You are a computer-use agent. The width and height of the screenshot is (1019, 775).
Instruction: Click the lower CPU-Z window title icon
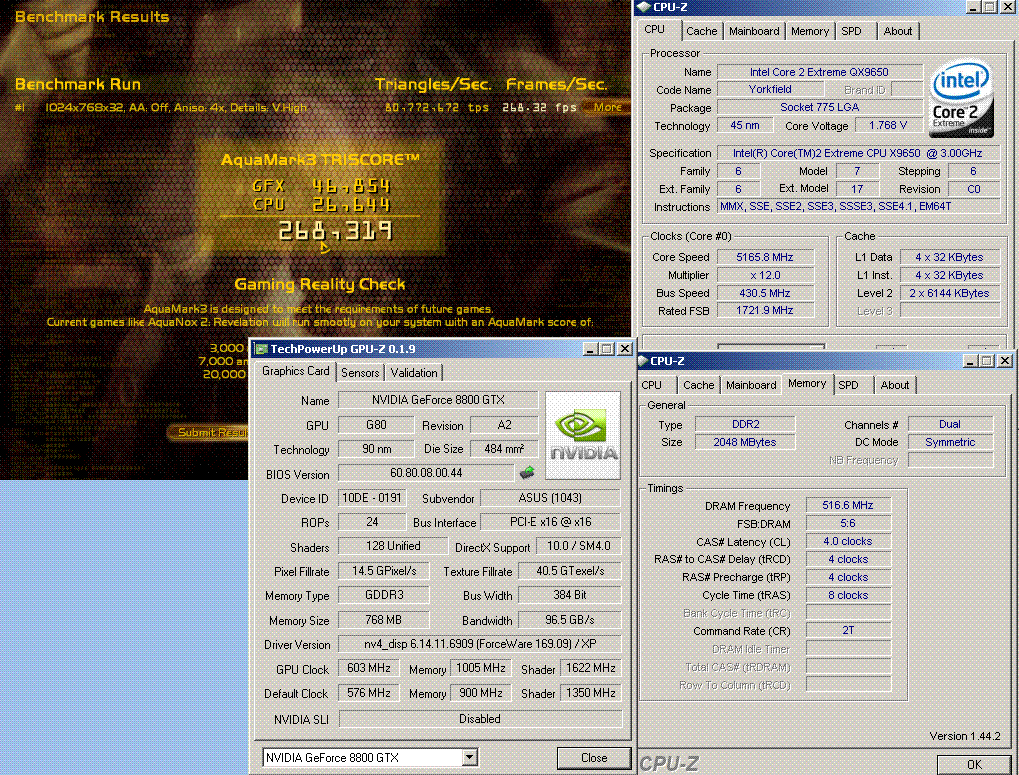pyautogui.click(x=642, y=361)
